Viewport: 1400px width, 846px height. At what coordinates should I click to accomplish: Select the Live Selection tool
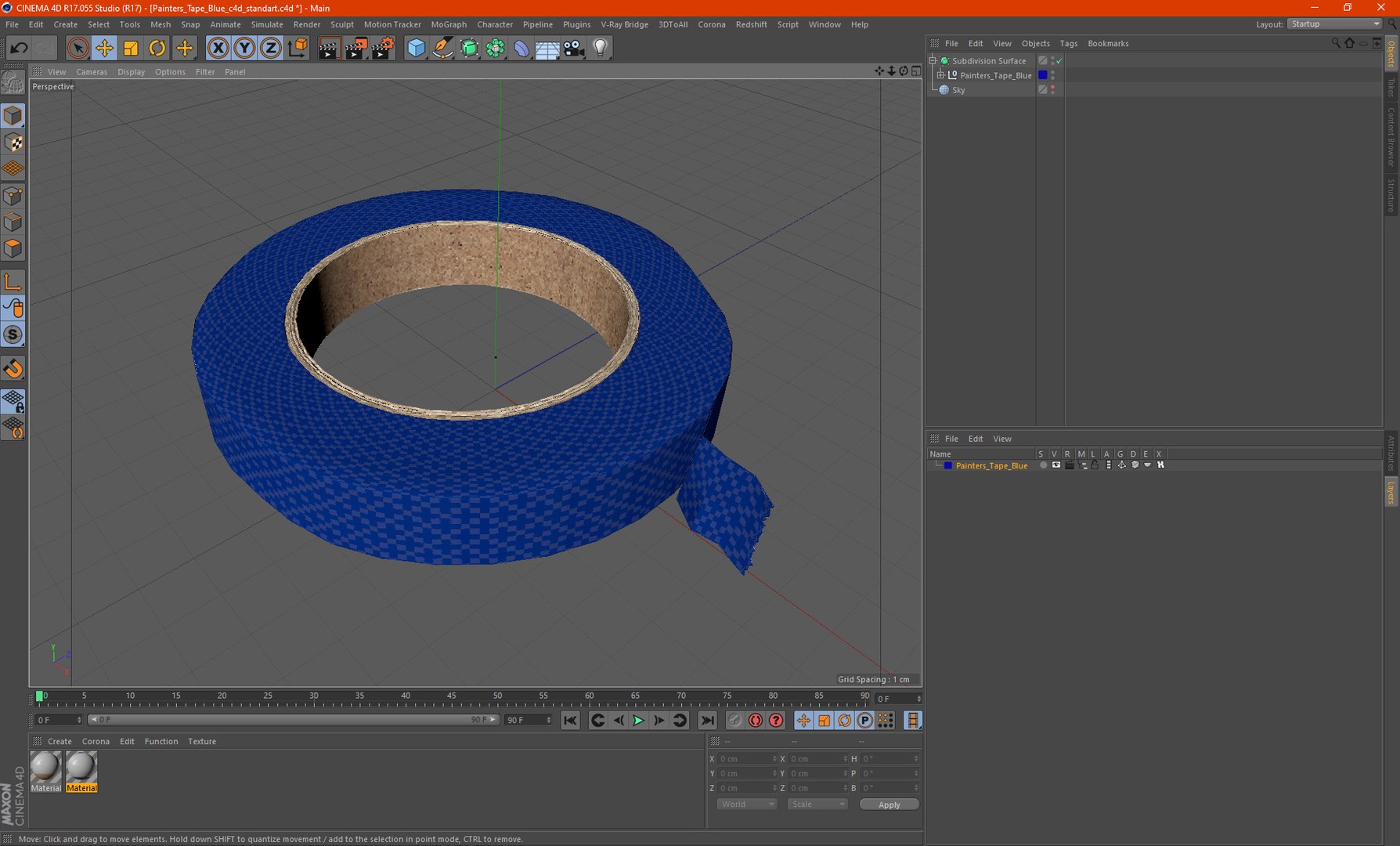pos(78,48)
